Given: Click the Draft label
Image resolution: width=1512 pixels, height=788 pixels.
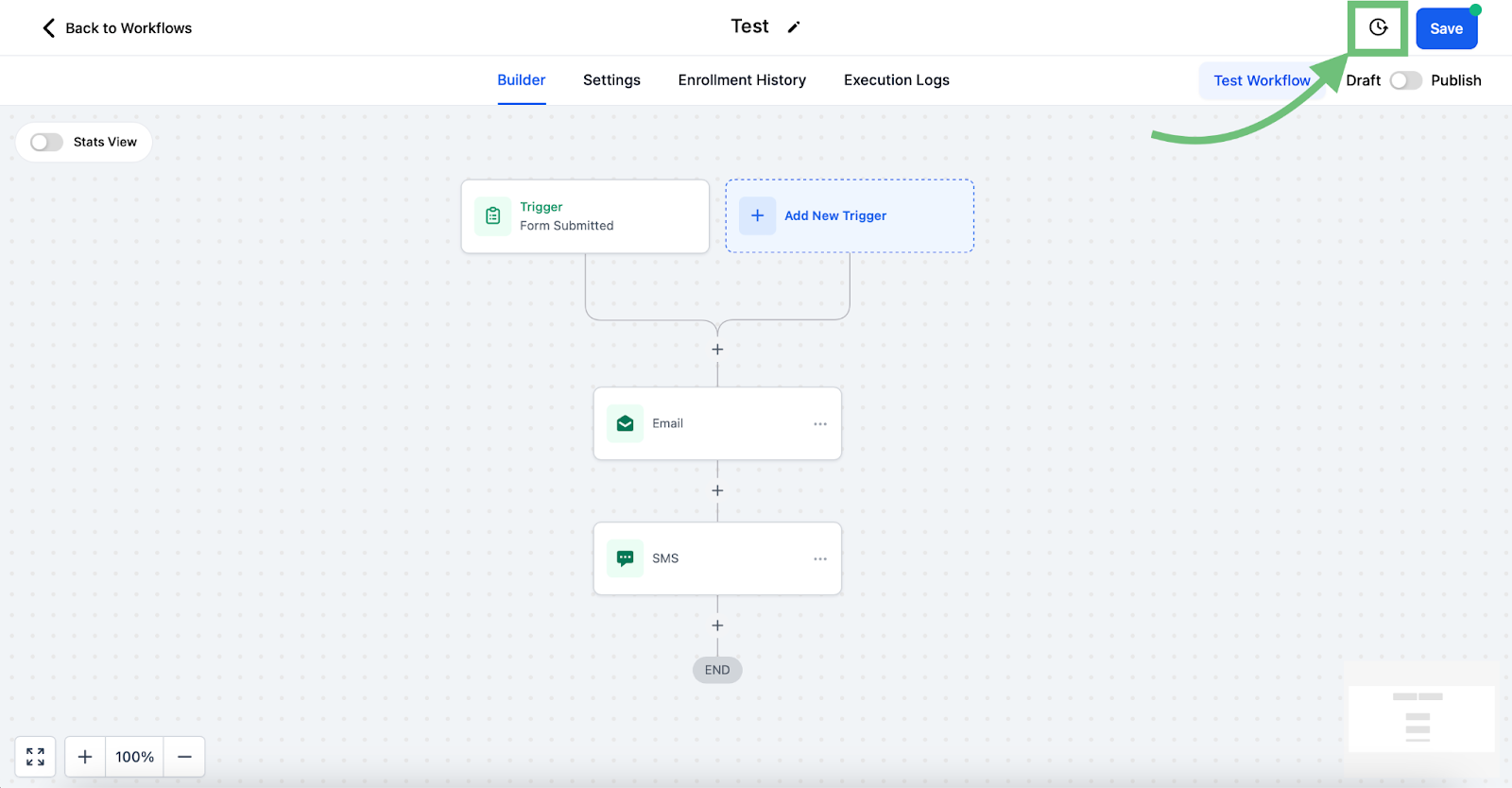Looking at the screenshot, I should coord(1363,80).
